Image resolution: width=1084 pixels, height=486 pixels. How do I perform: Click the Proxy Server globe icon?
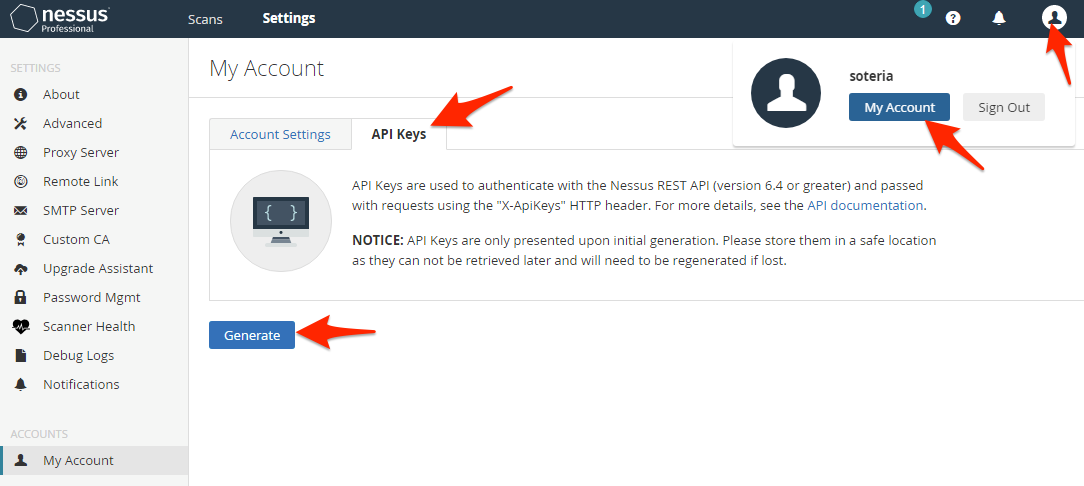tap(21, 153)
